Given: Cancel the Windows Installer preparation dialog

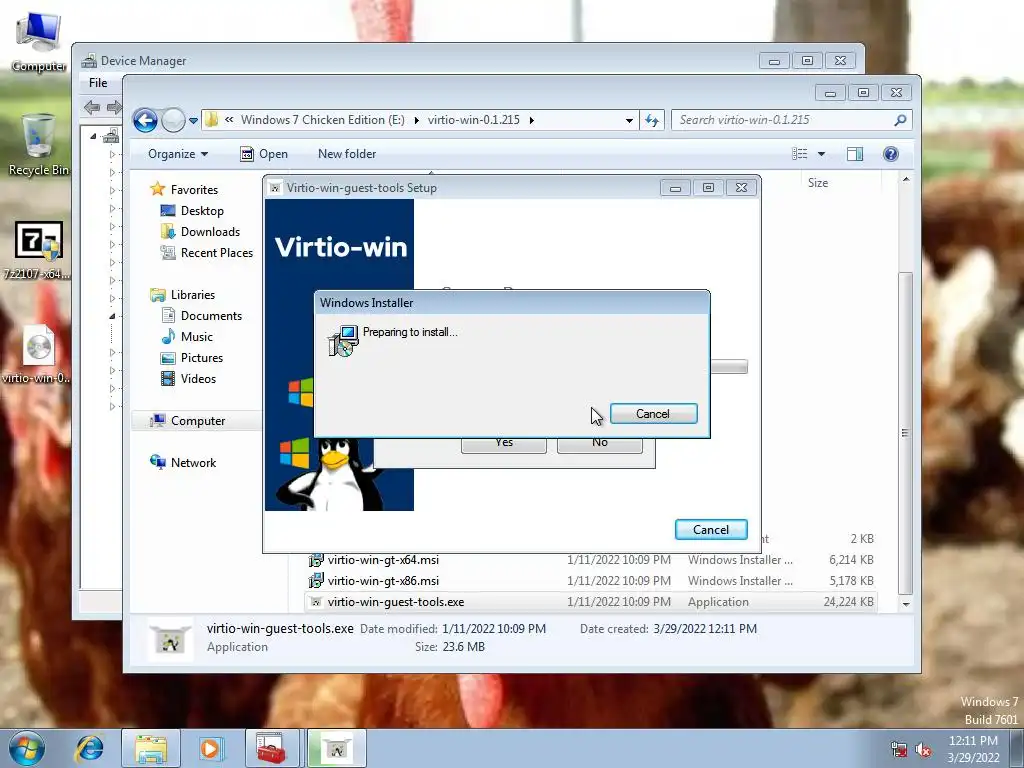Looking at the screenshot, I should coord(653,414).
